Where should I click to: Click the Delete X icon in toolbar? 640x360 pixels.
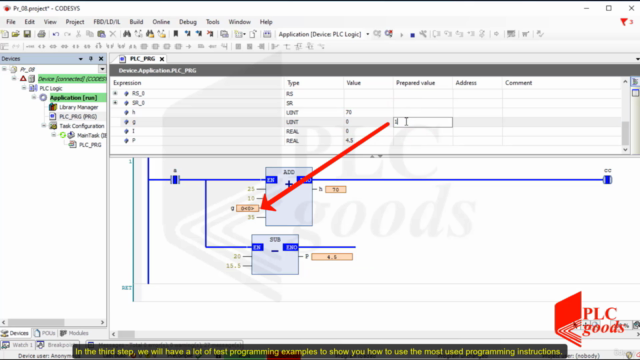click(x=113, y=34)
